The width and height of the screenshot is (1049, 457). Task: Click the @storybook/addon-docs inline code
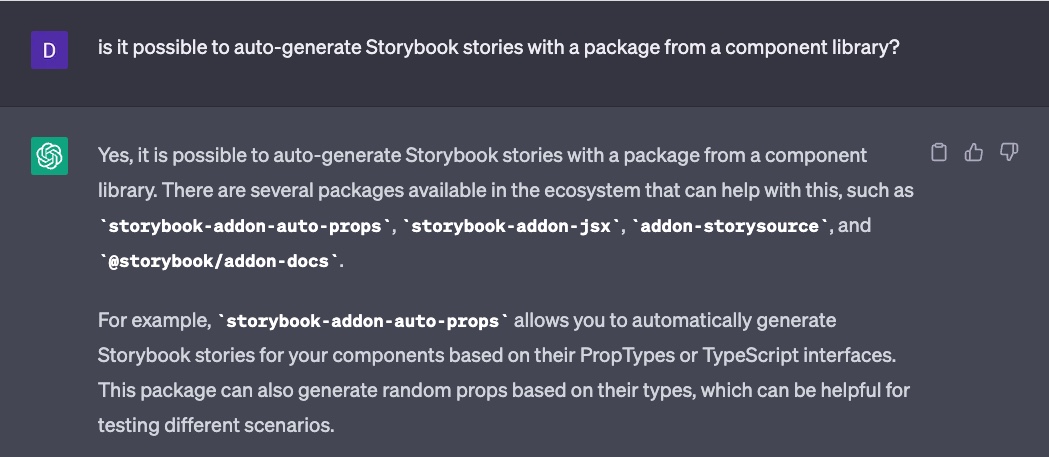coord(219,262)
